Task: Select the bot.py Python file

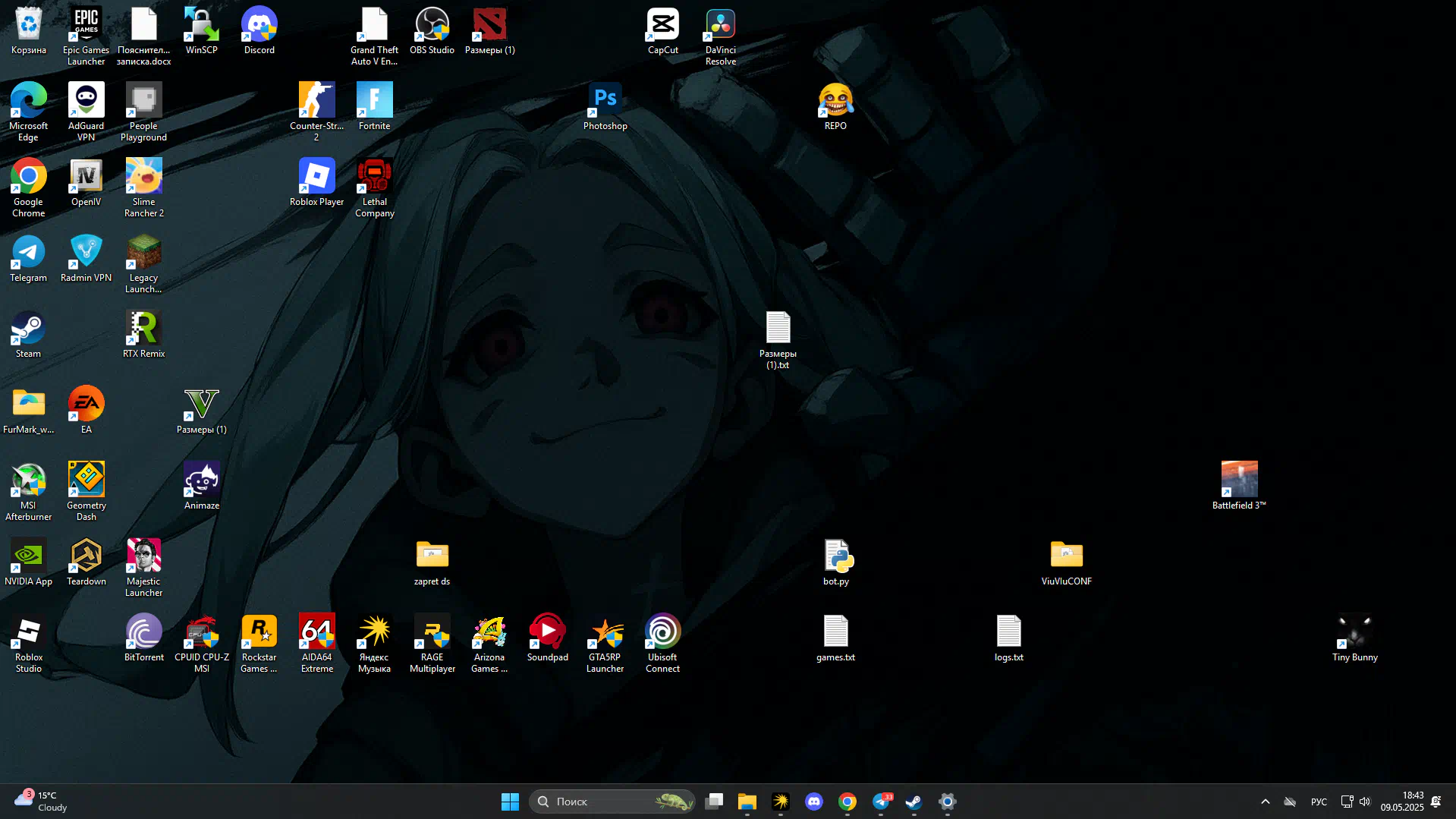Action: 836,562
